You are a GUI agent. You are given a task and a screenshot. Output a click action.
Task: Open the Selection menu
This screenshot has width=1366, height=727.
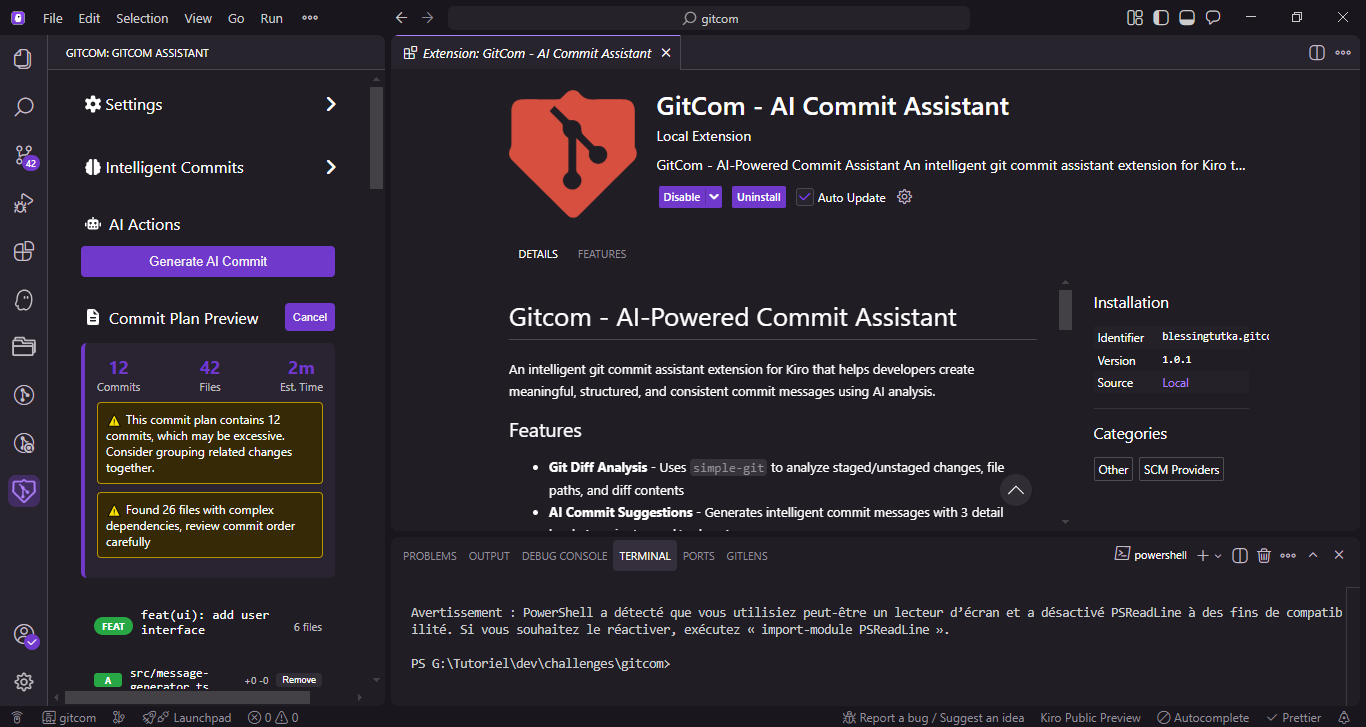pyautogui.click(x=142, y=18)
